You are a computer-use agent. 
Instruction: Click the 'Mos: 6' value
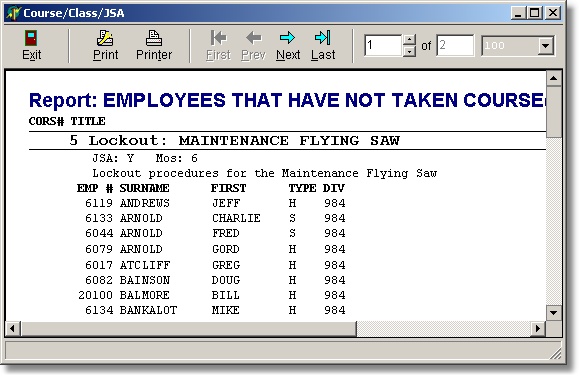(177, 158)
